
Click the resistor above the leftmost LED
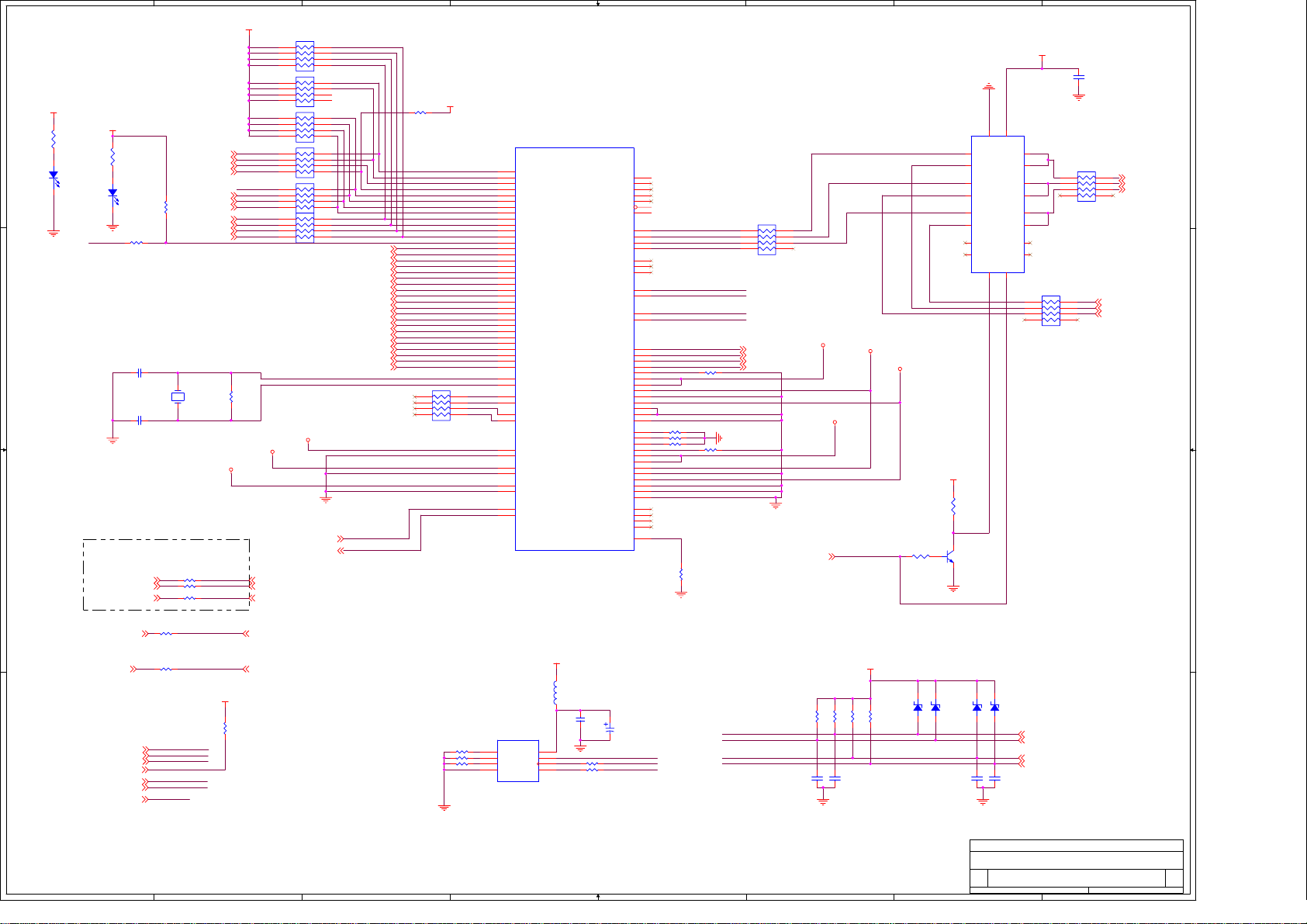pos(54,140)
